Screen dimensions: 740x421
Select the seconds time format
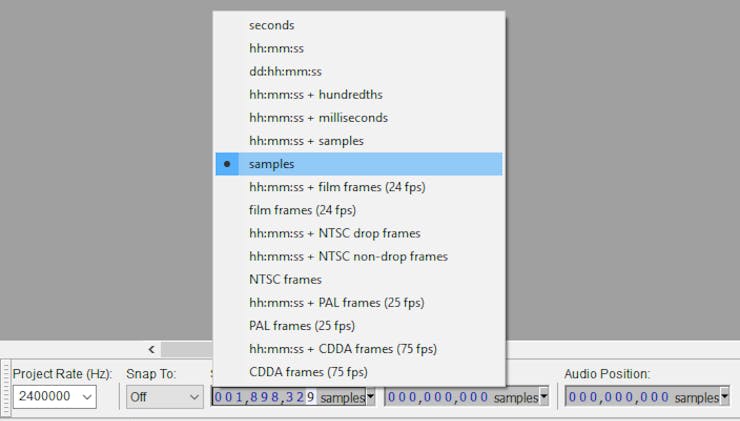[359, 25]
